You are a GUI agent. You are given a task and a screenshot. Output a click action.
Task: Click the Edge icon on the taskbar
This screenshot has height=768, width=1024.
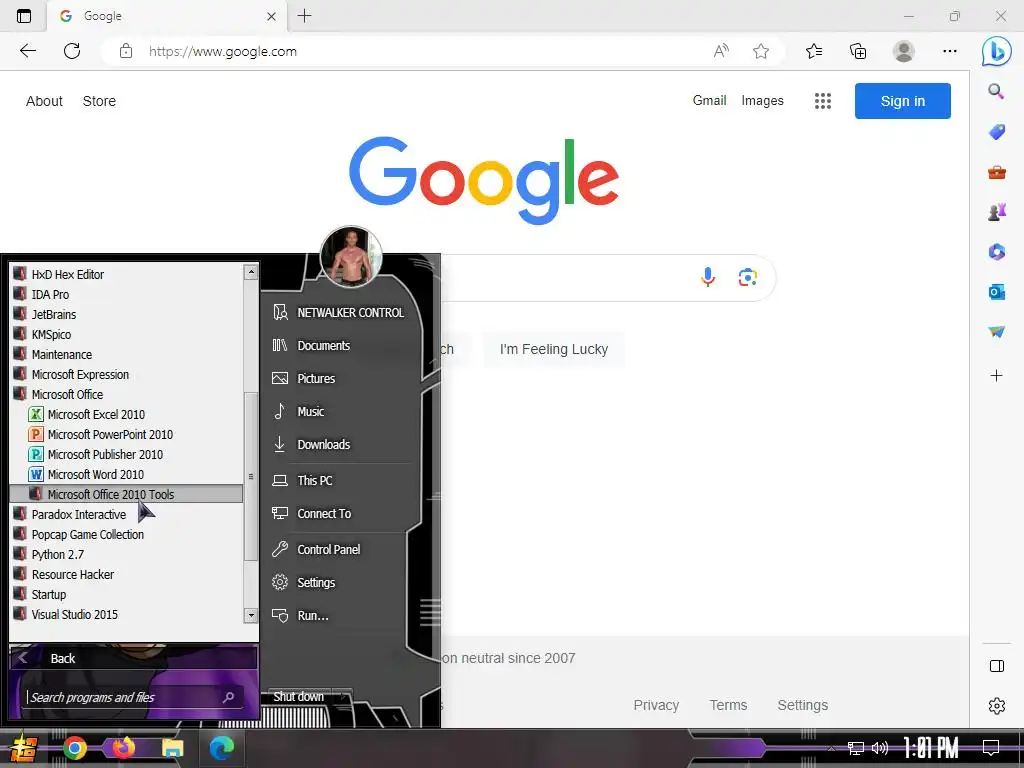(221, 748)
